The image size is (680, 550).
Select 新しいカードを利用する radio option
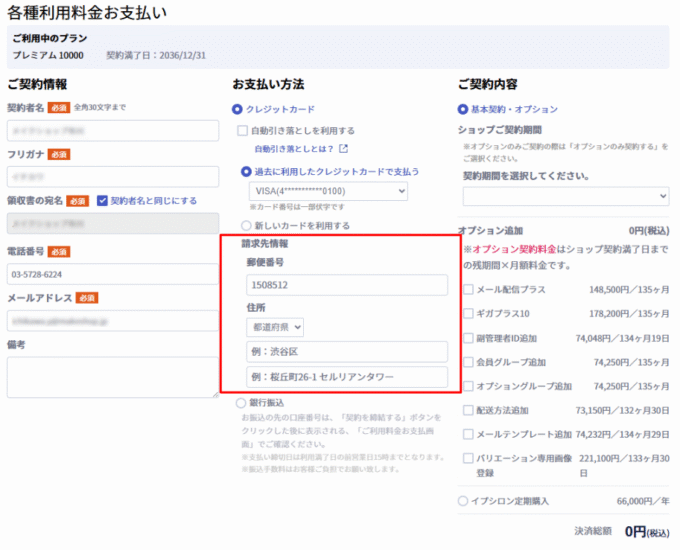(x=247, y=225)
